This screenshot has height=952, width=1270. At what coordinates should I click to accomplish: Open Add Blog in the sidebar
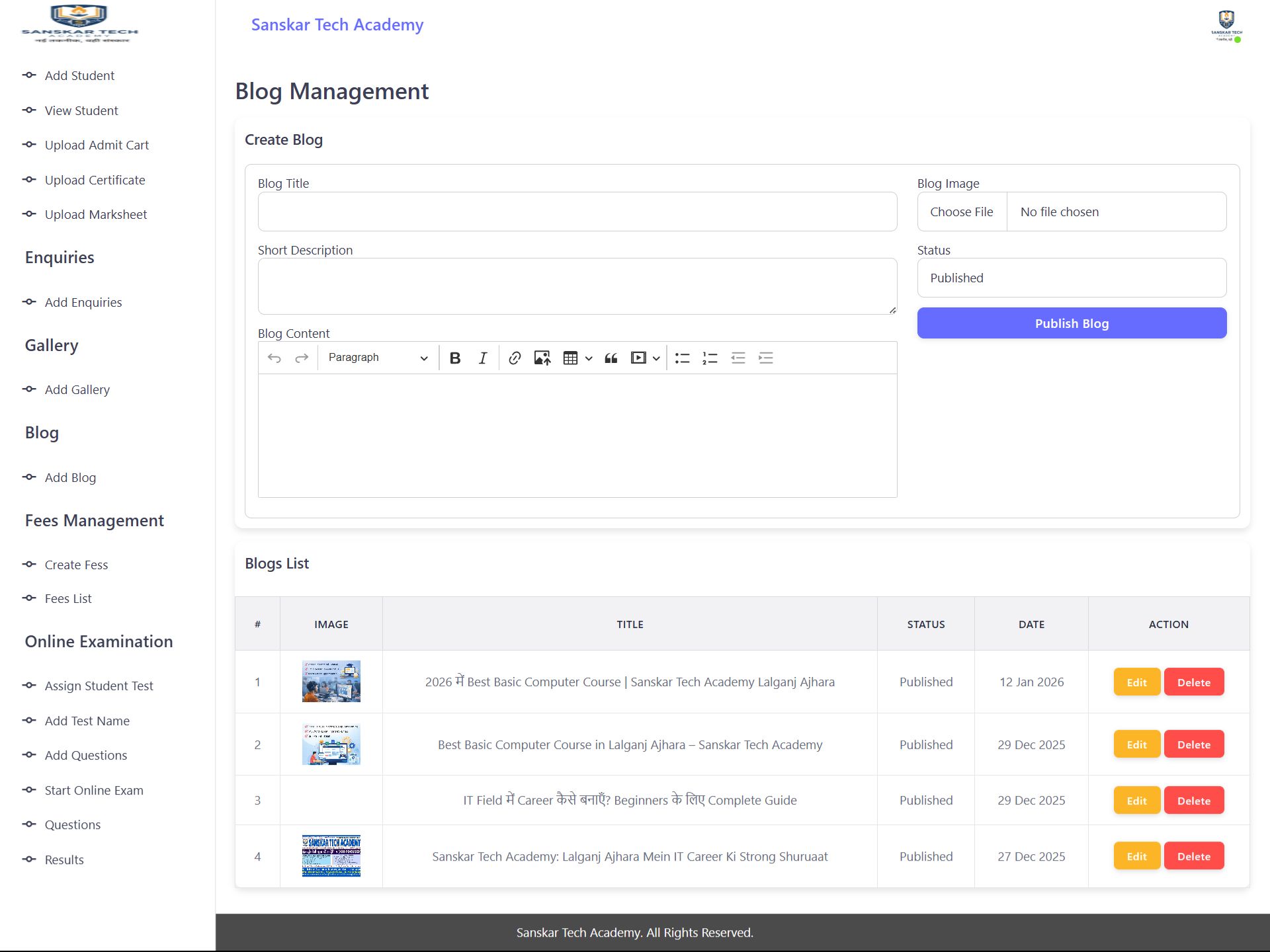tap(70, 477)
